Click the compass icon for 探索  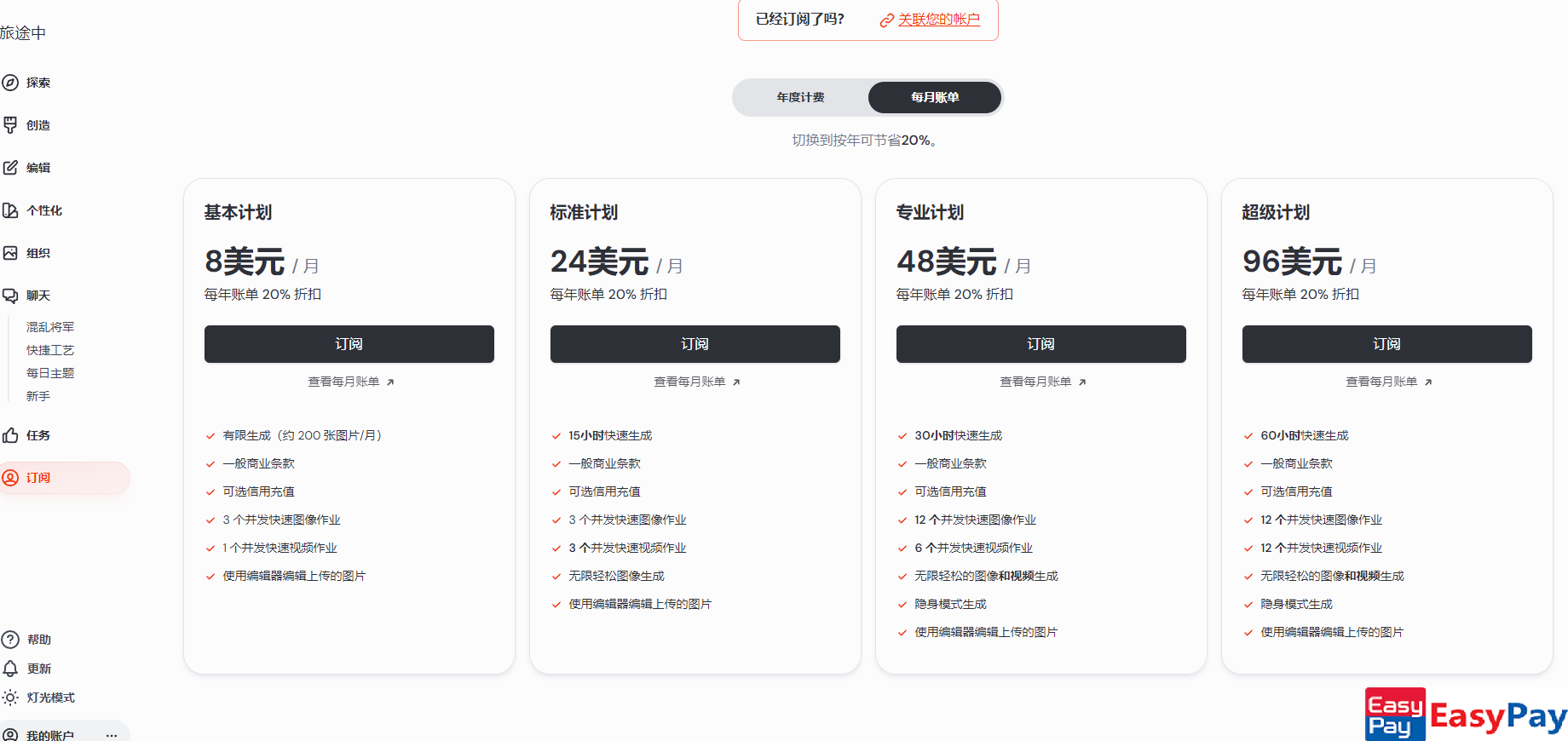(10, 83)
